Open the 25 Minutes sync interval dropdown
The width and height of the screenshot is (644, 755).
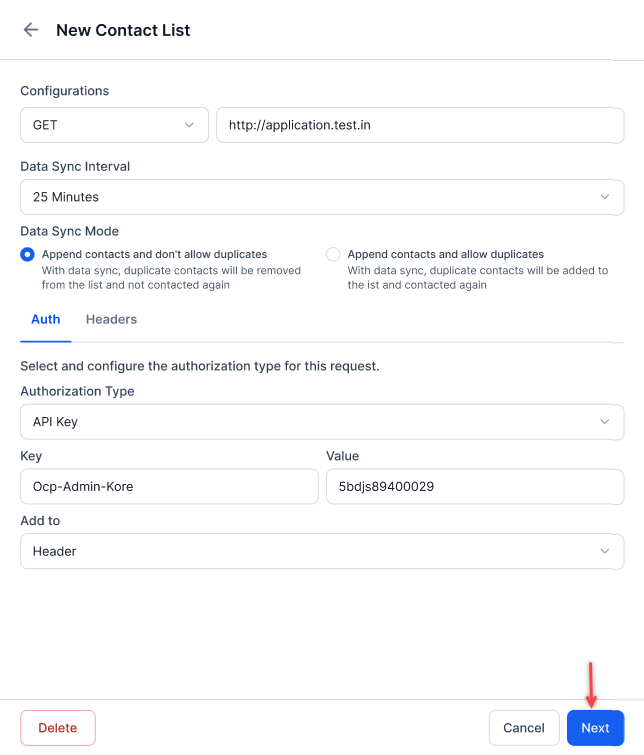[x=322, y=197]
